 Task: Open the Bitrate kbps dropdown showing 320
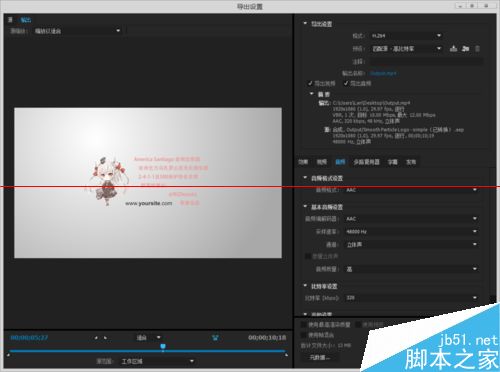[x=412, y=298]
